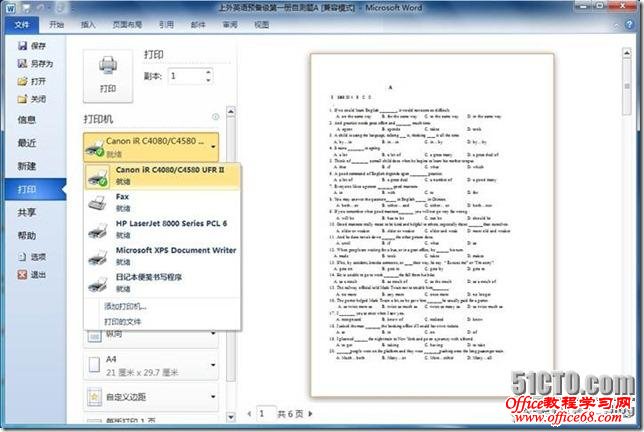This screenshot has height=432, width=644.
Task: Click the preview scrollbar up arrow
Action: (x=627, y=53)
